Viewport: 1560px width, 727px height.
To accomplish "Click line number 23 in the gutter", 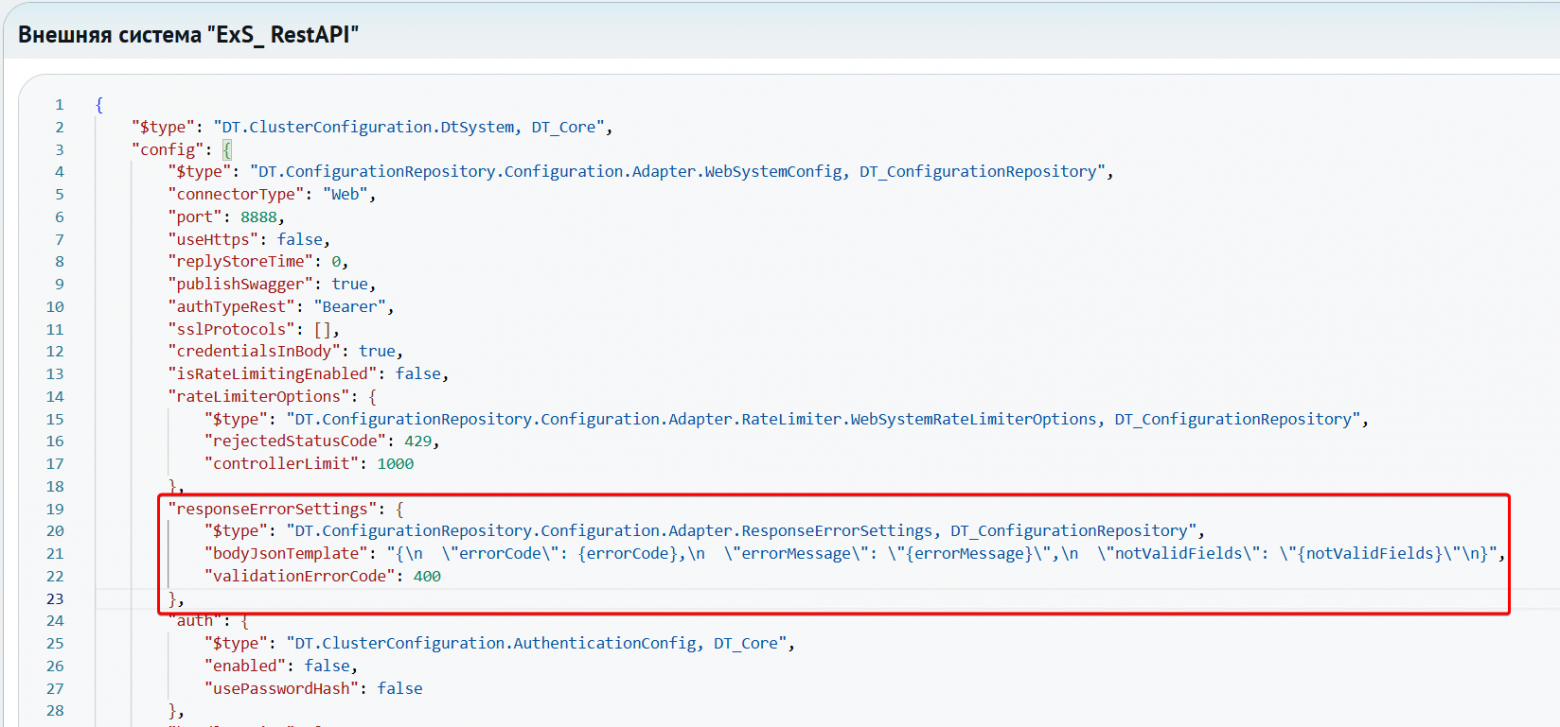I will (55, 599).
